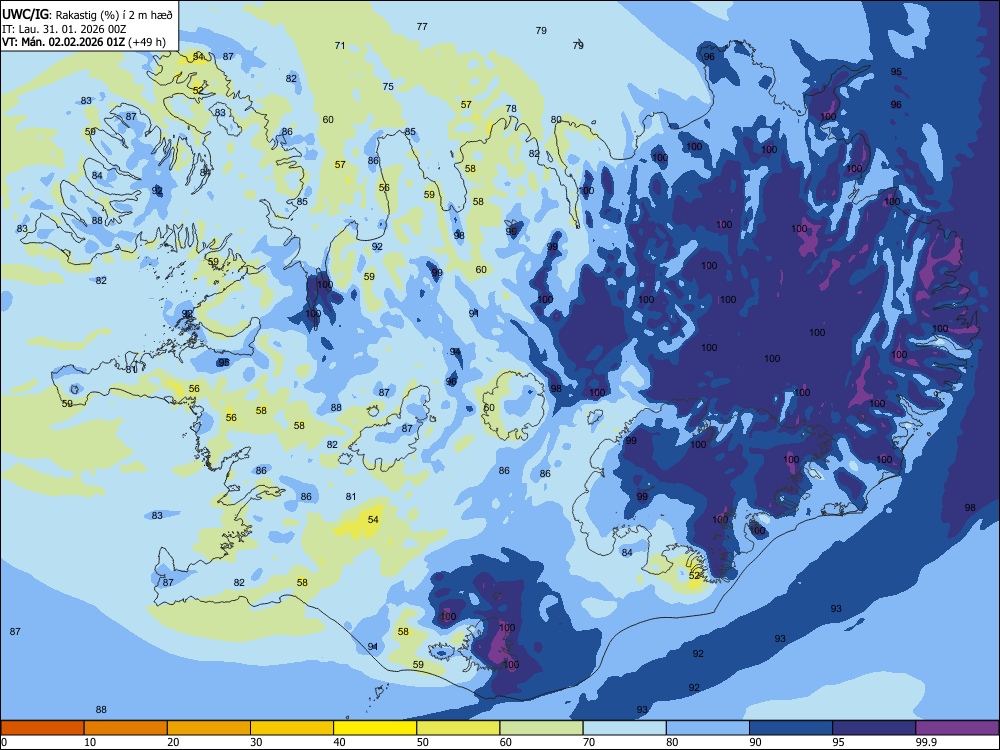Click legend tick label '40'
The height and width of the screenshot is (750, 1000).
click(x=339, y=742)
